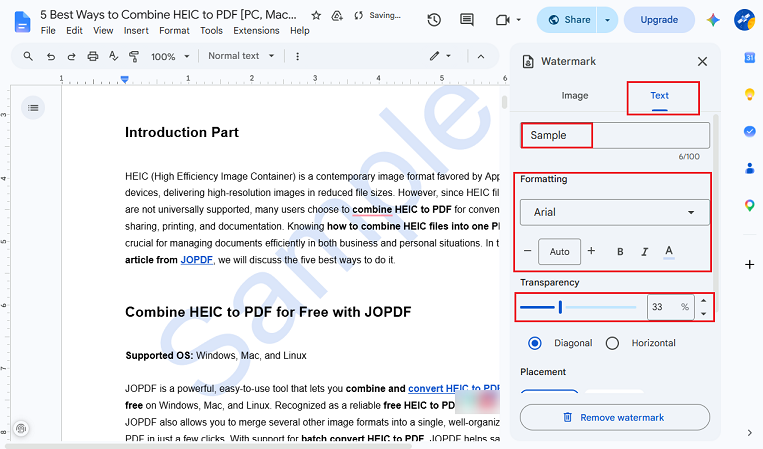
Task: Select the Horizontal orientation option
Action: [612, 343]
